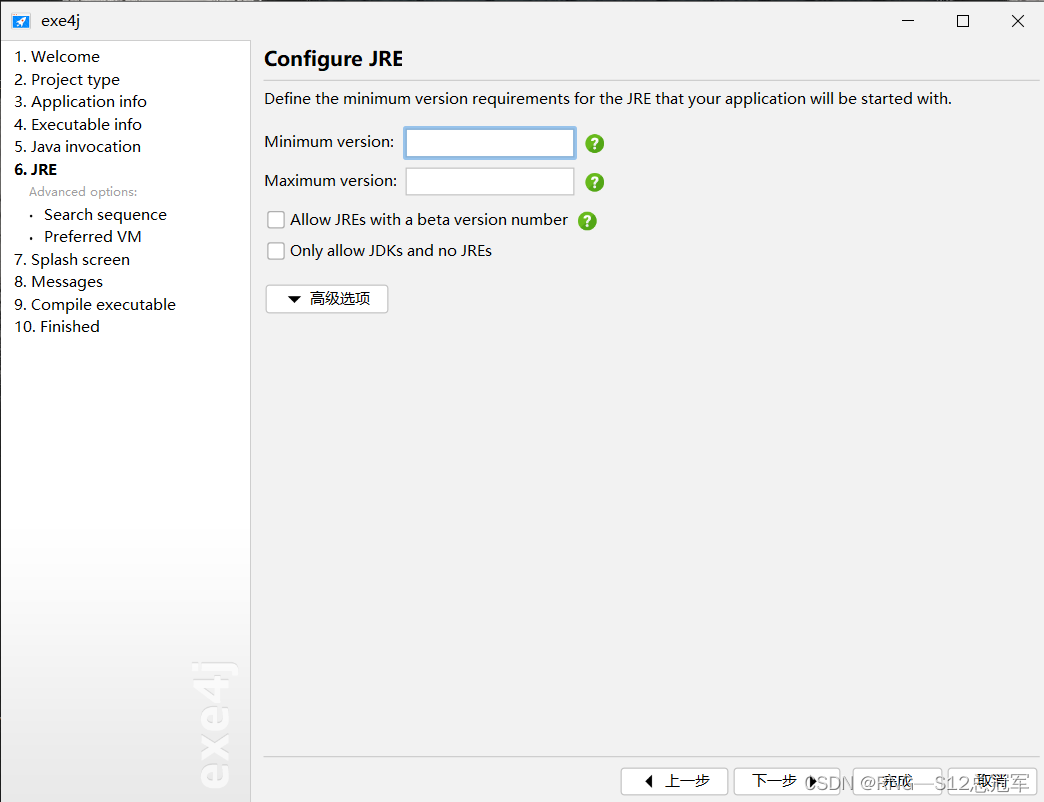Screen dimensions: 1044x802
Task: Click the 下一步 next button
Action: [x=787, y=781]
